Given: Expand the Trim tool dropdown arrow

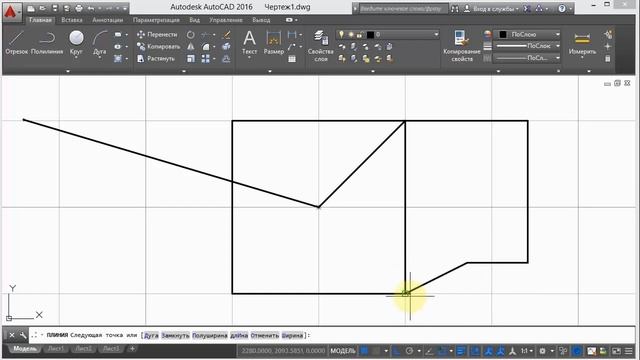Looking at the screenshot, I should tap(214, 35).
